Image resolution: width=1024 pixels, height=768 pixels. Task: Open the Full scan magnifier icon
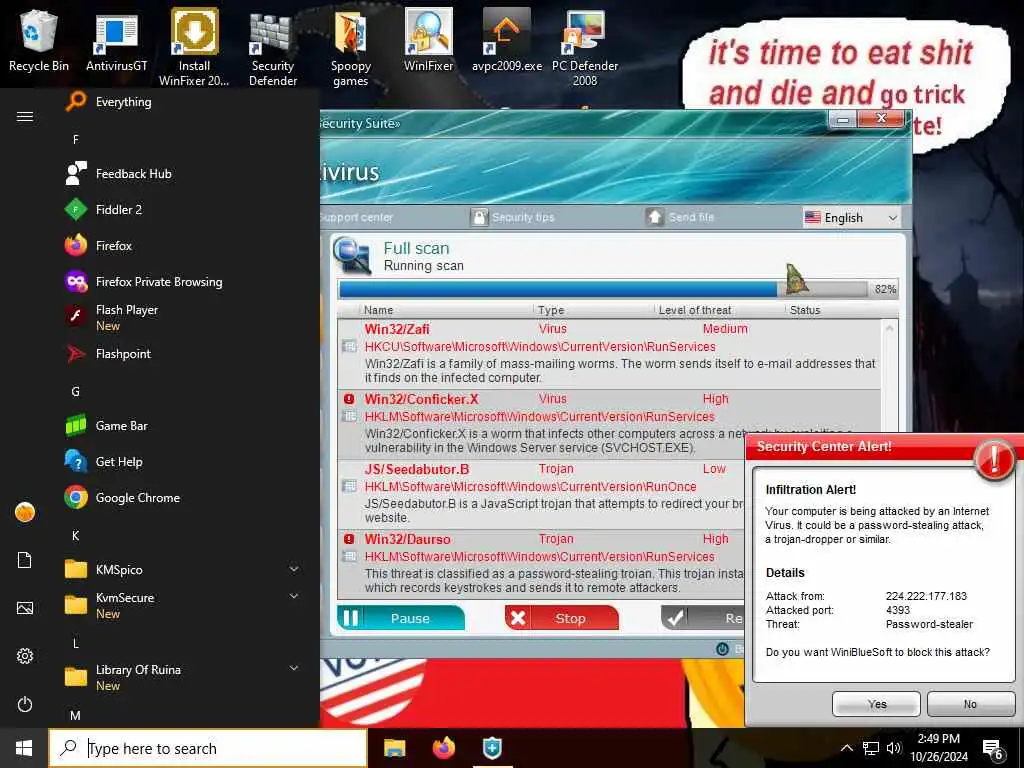pyautogui.click(x=352, y=255)
